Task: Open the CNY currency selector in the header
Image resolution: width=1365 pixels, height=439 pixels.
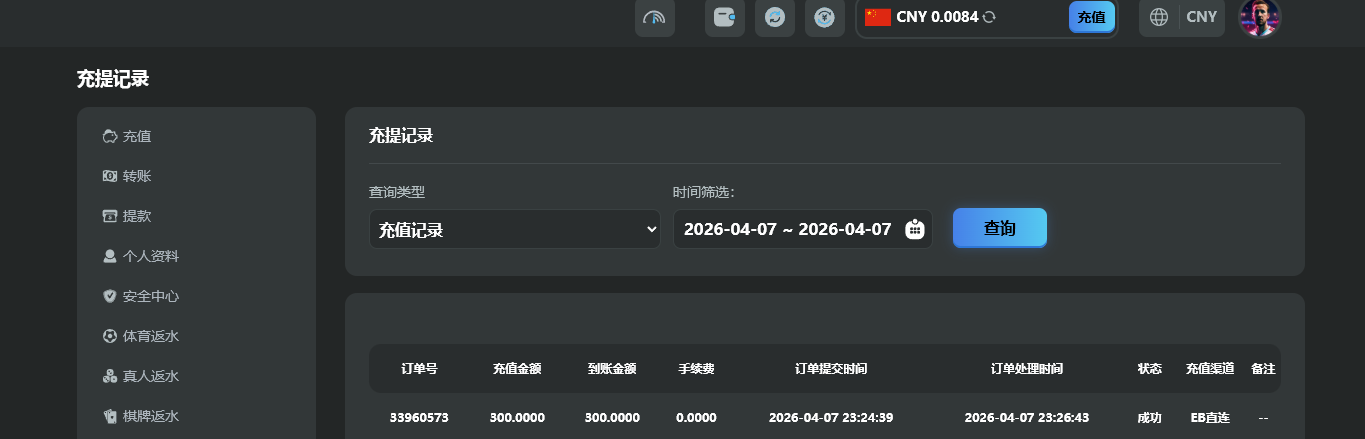Action: [1201, 17]
